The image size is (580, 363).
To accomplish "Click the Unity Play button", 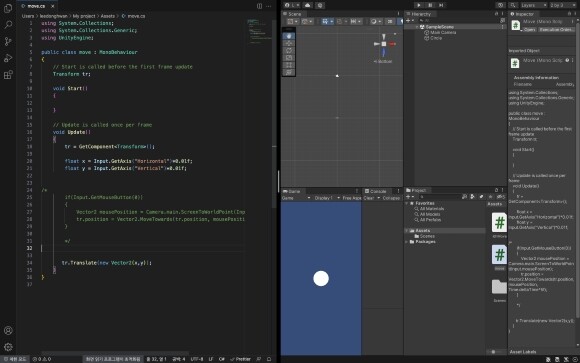I will pos(419,5).
